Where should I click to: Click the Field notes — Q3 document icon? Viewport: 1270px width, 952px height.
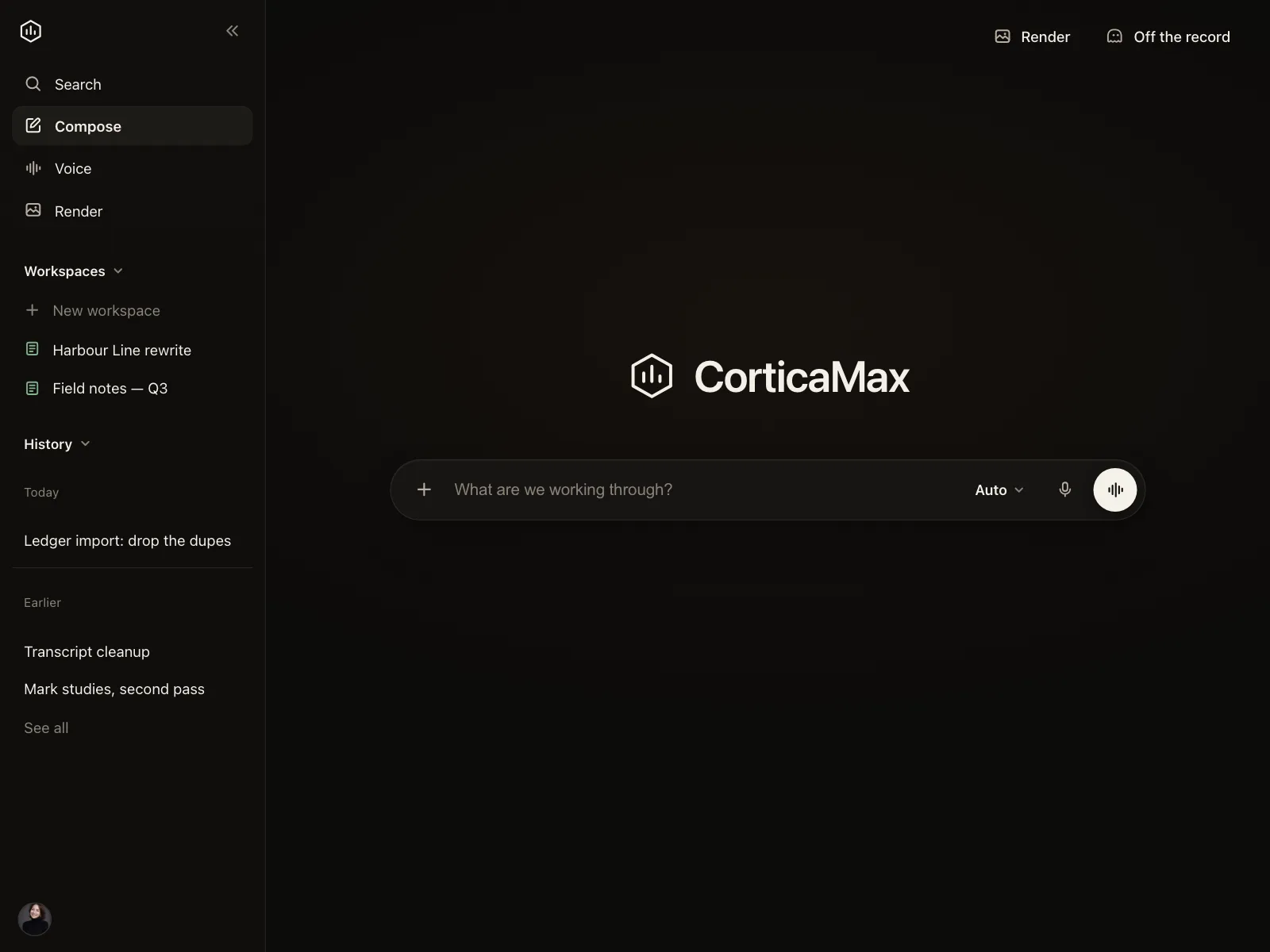point(32,388)
